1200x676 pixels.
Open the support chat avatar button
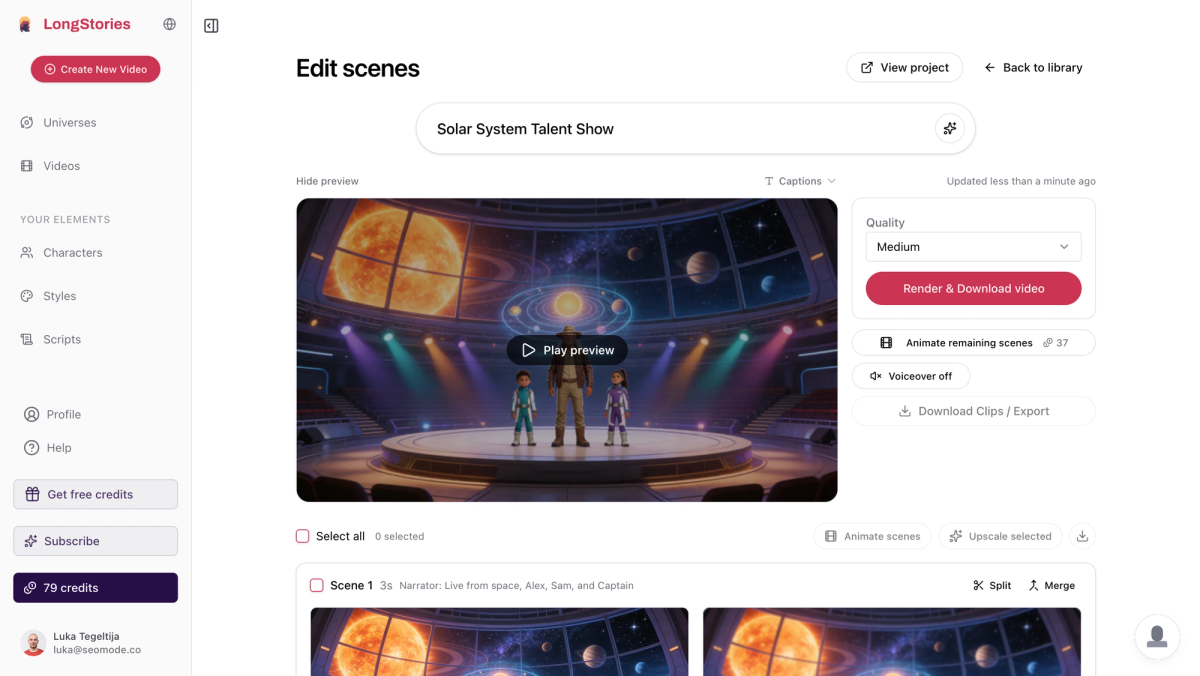pos(1157,636)
